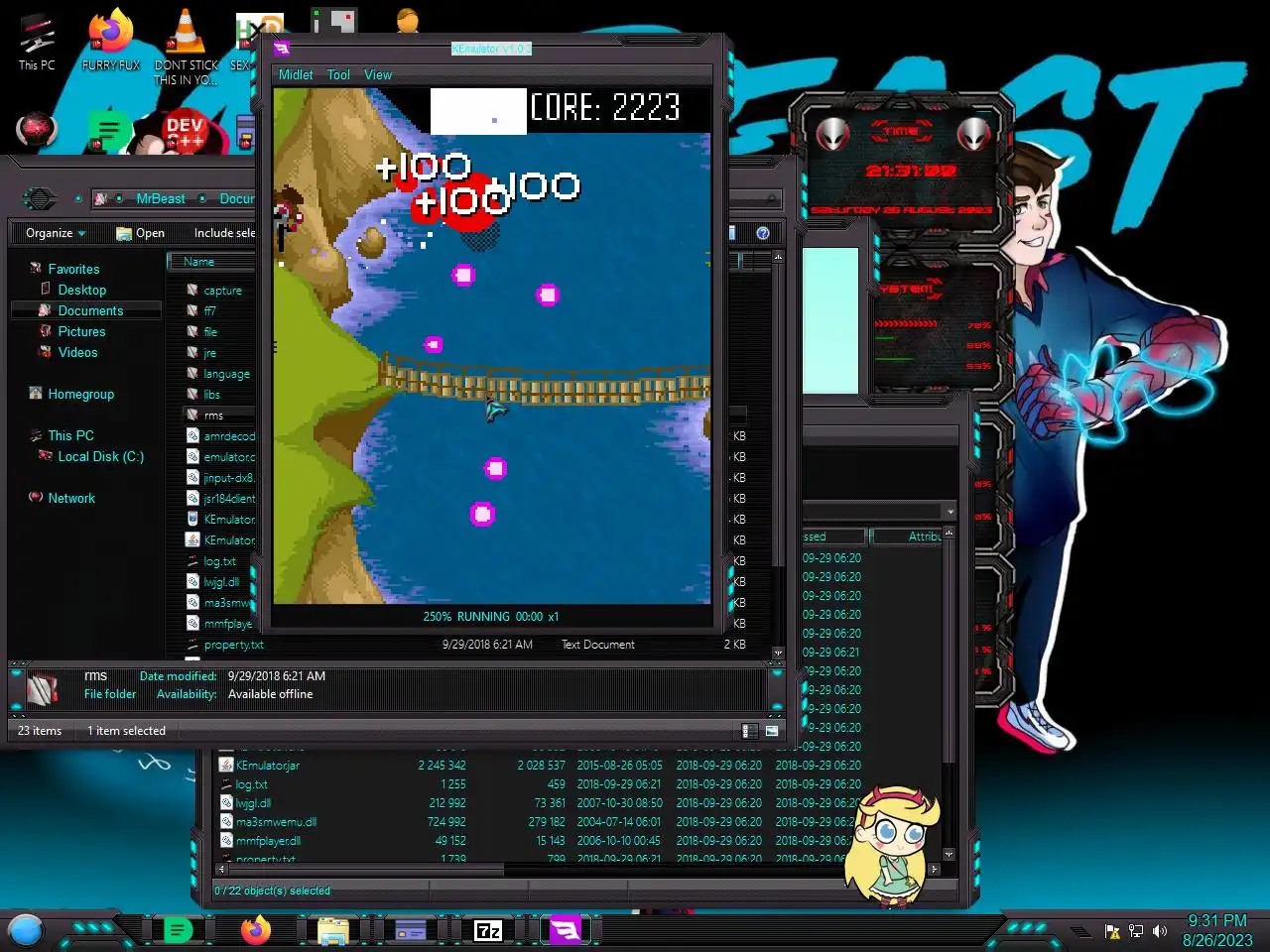The height and width of the screenshot is (952, 1270).
Task: Click MrBeast in Explorer address bar
Action: (161, 198)
